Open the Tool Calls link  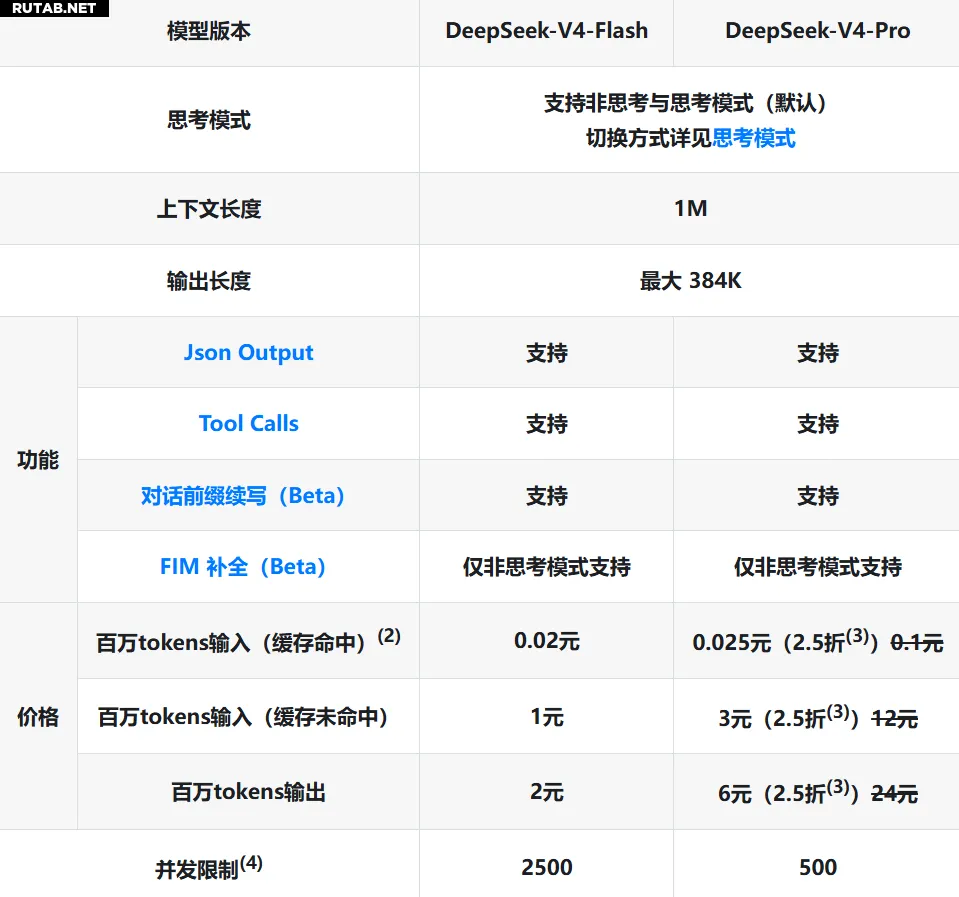click(x=248, y=424)
